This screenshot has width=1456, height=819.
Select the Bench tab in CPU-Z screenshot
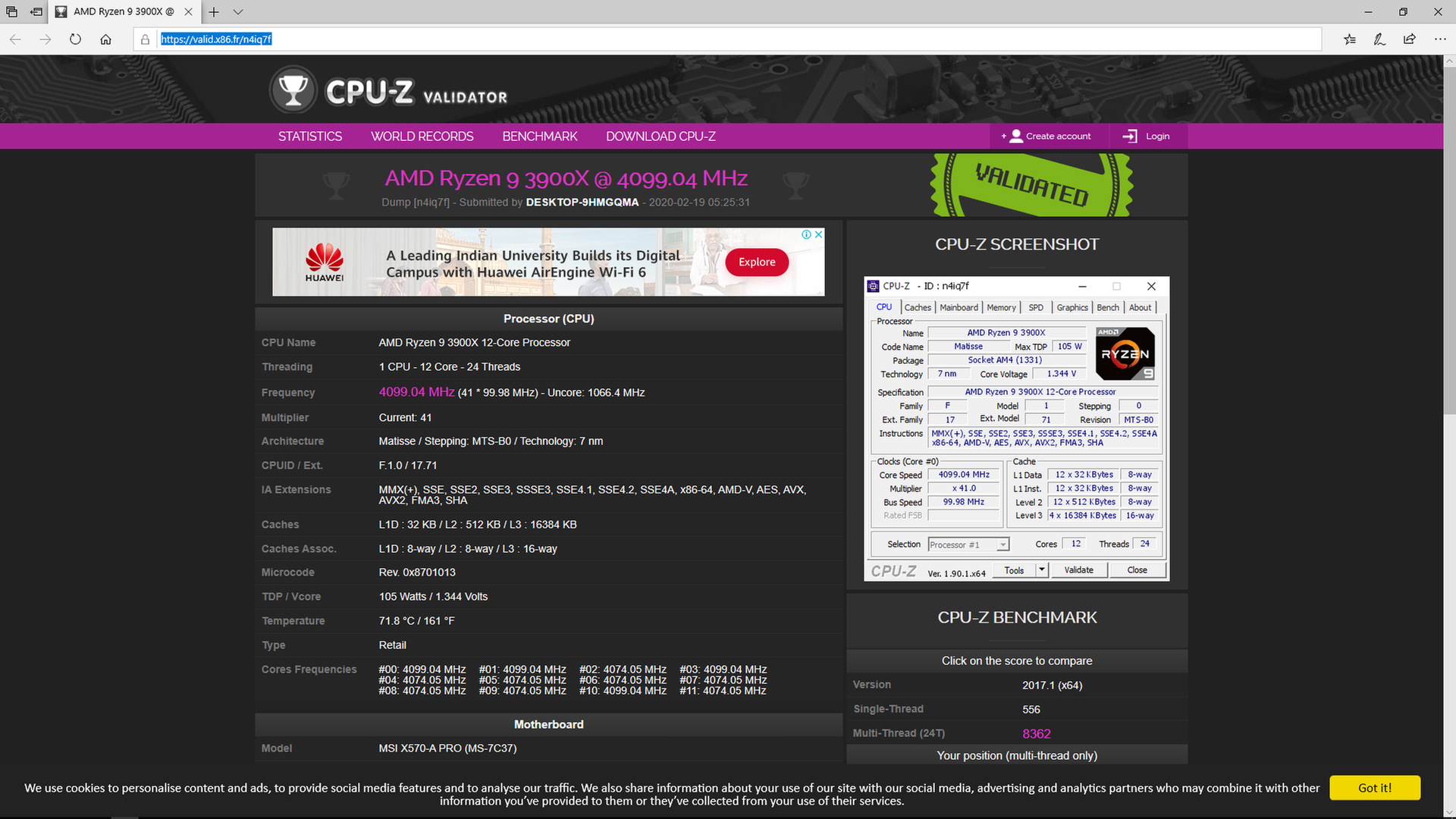click(1108, 307)
